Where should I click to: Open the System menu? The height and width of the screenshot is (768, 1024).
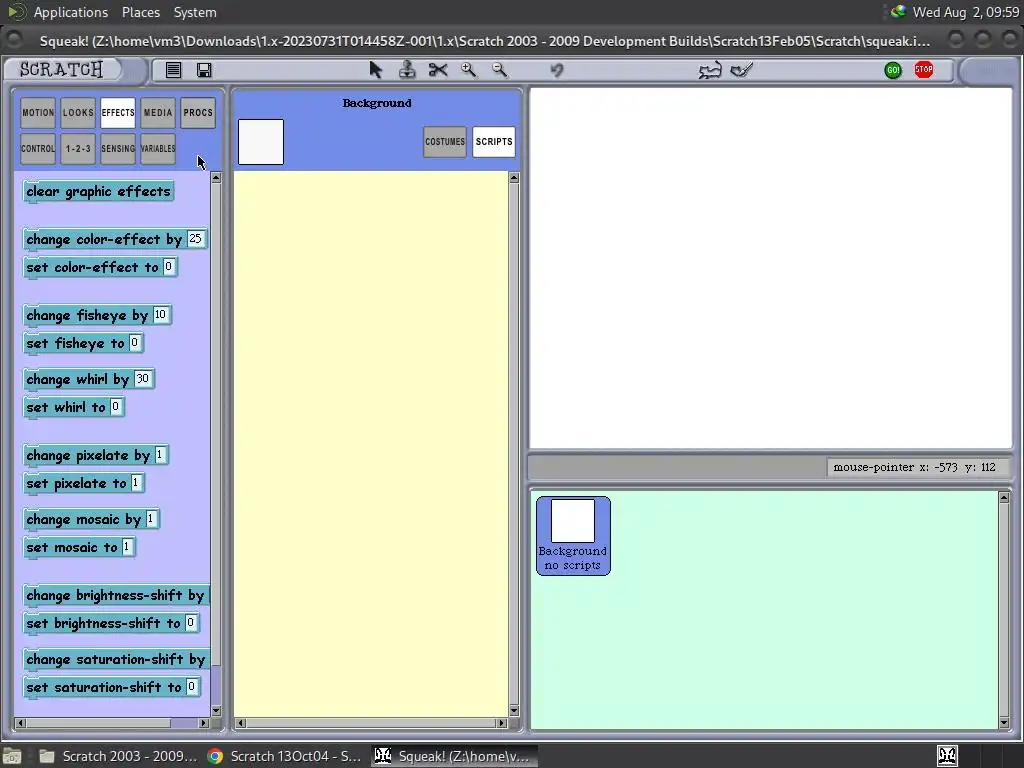[195, 12]
